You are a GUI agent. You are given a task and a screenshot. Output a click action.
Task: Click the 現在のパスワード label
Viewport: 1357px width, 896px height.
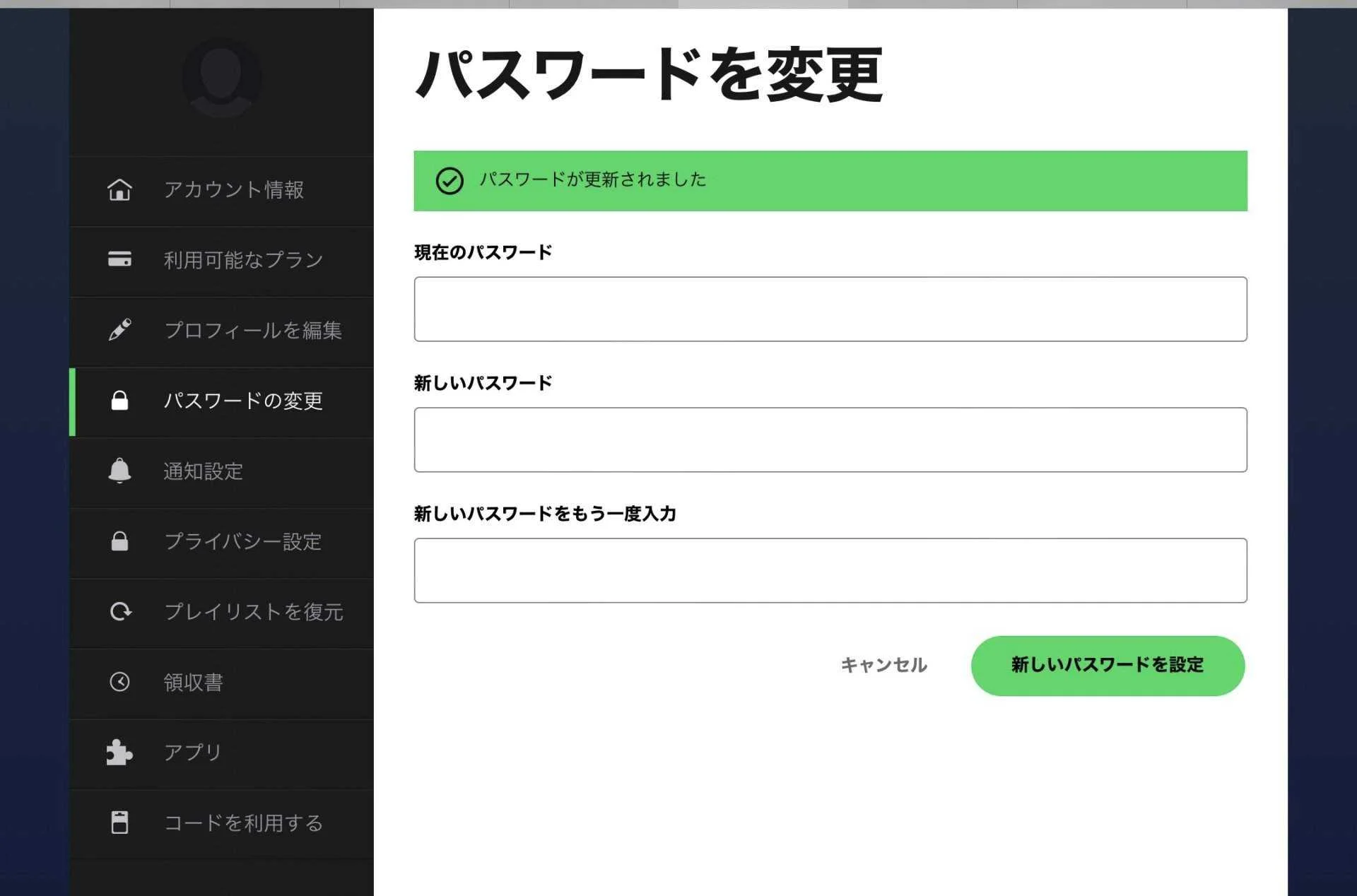pos(483,252)
